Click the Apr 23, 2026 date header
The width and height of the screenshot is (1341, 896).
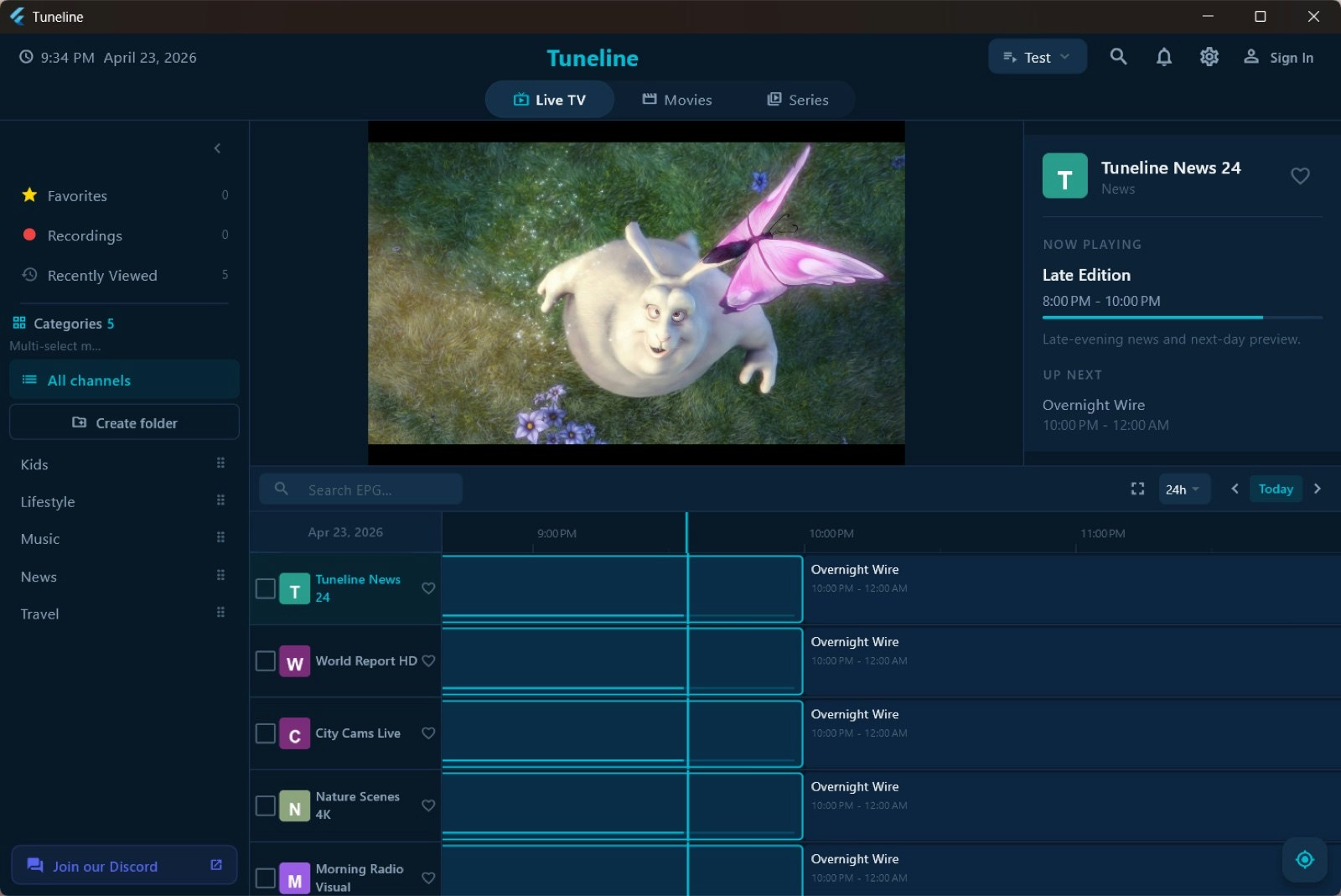345,532
